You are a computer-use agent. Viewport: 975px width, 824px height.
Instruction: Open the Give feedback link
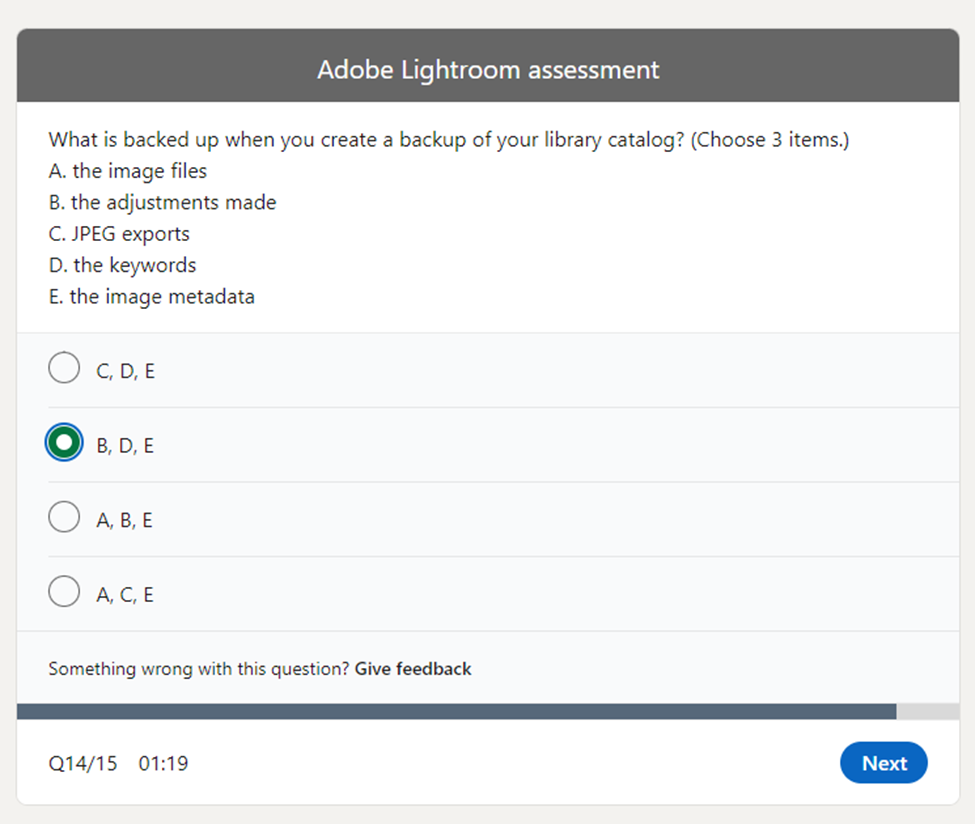(x=412, y=669)
